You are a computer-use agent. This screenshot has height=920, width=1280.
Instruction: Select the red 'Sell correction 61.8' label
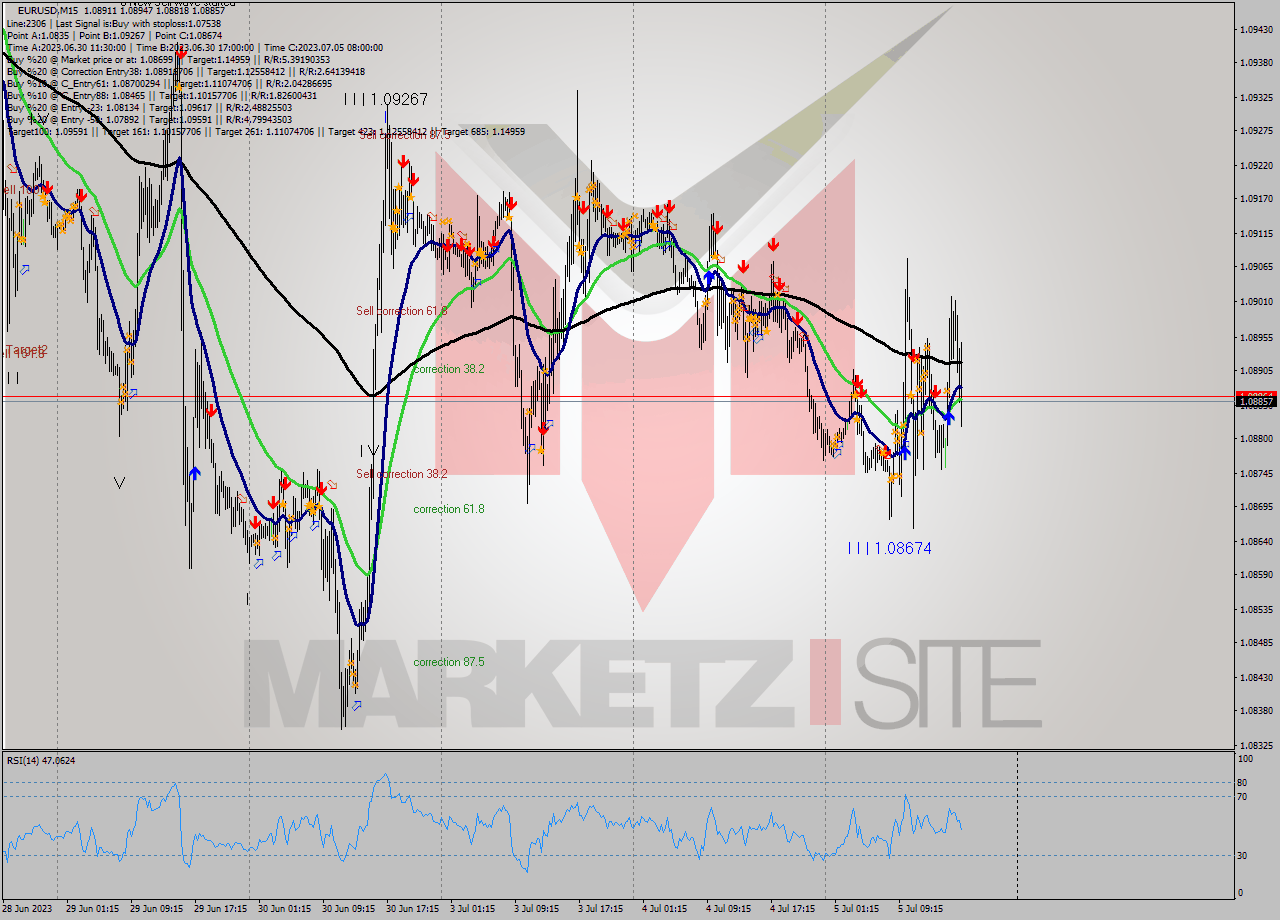coord(402,311)
